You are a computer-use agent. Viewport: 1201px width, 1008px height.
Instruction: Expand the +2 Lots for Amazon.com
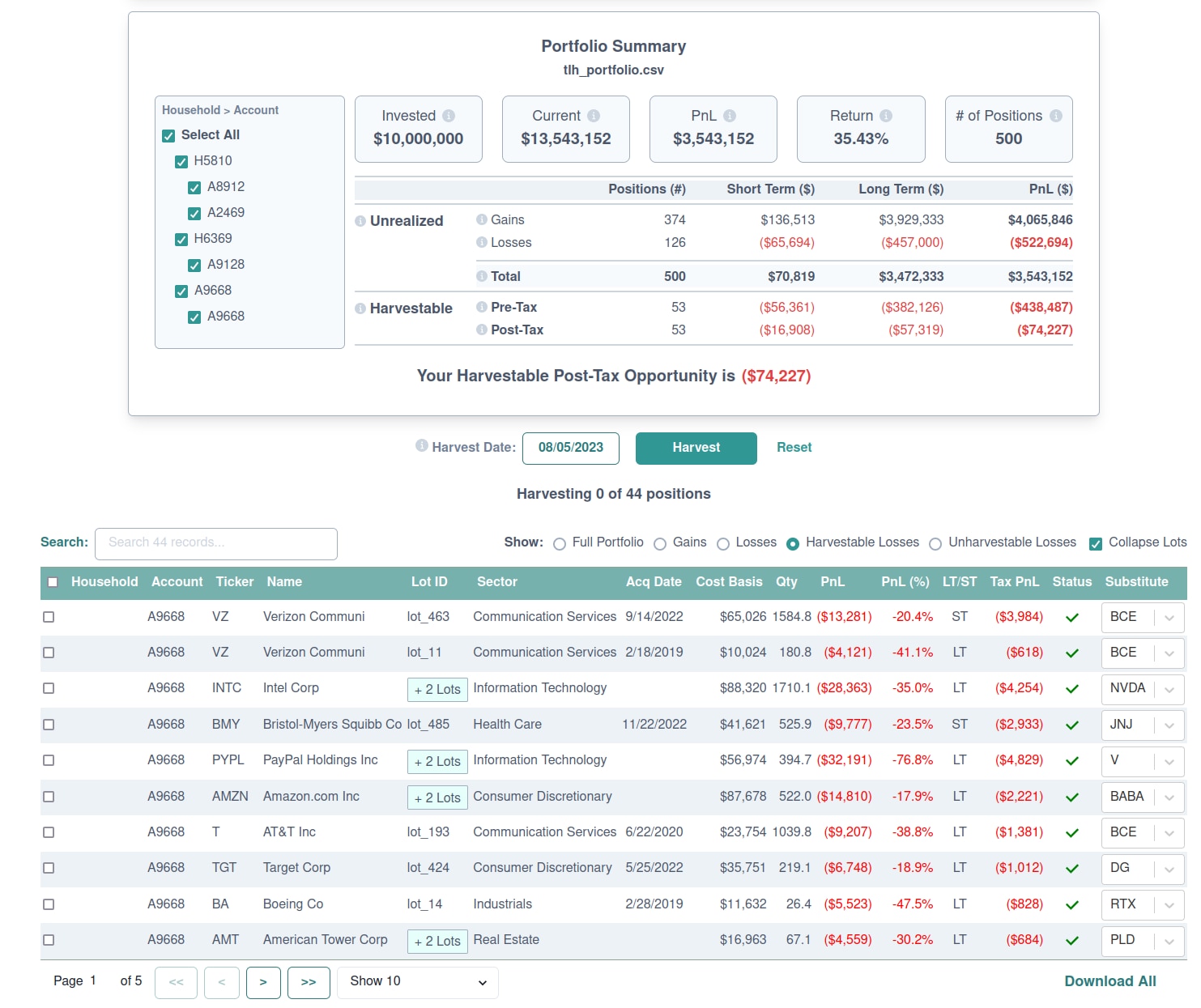point(437,797)
